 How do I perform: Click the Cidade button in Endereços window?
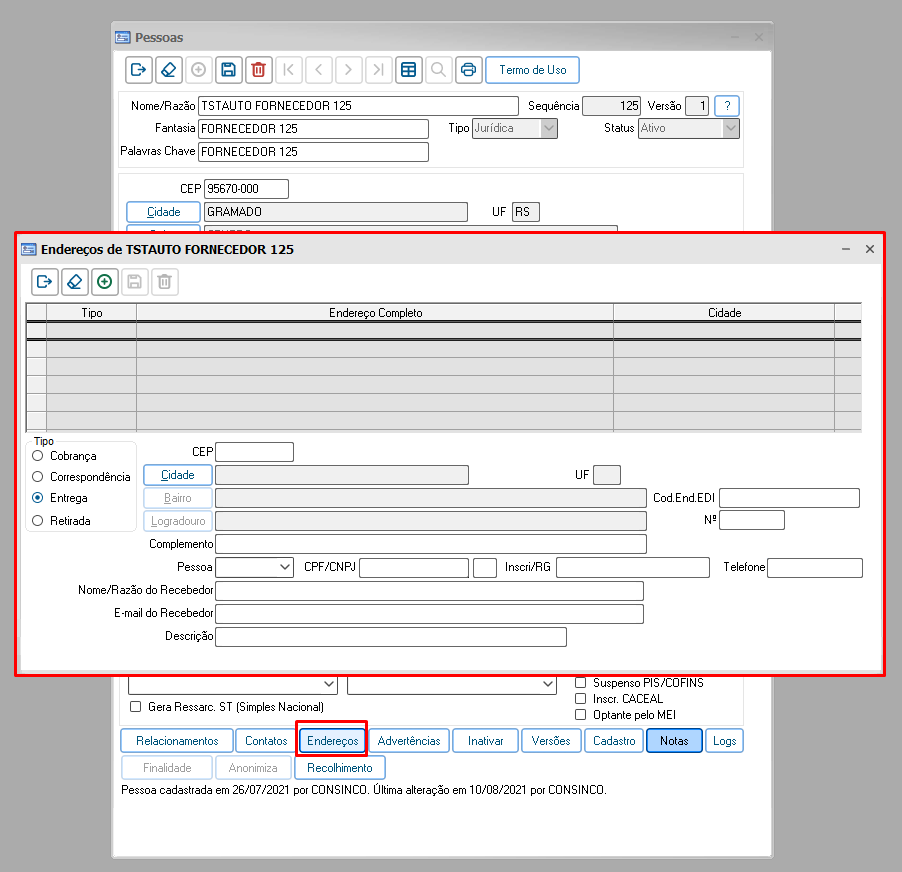(178, 475)
